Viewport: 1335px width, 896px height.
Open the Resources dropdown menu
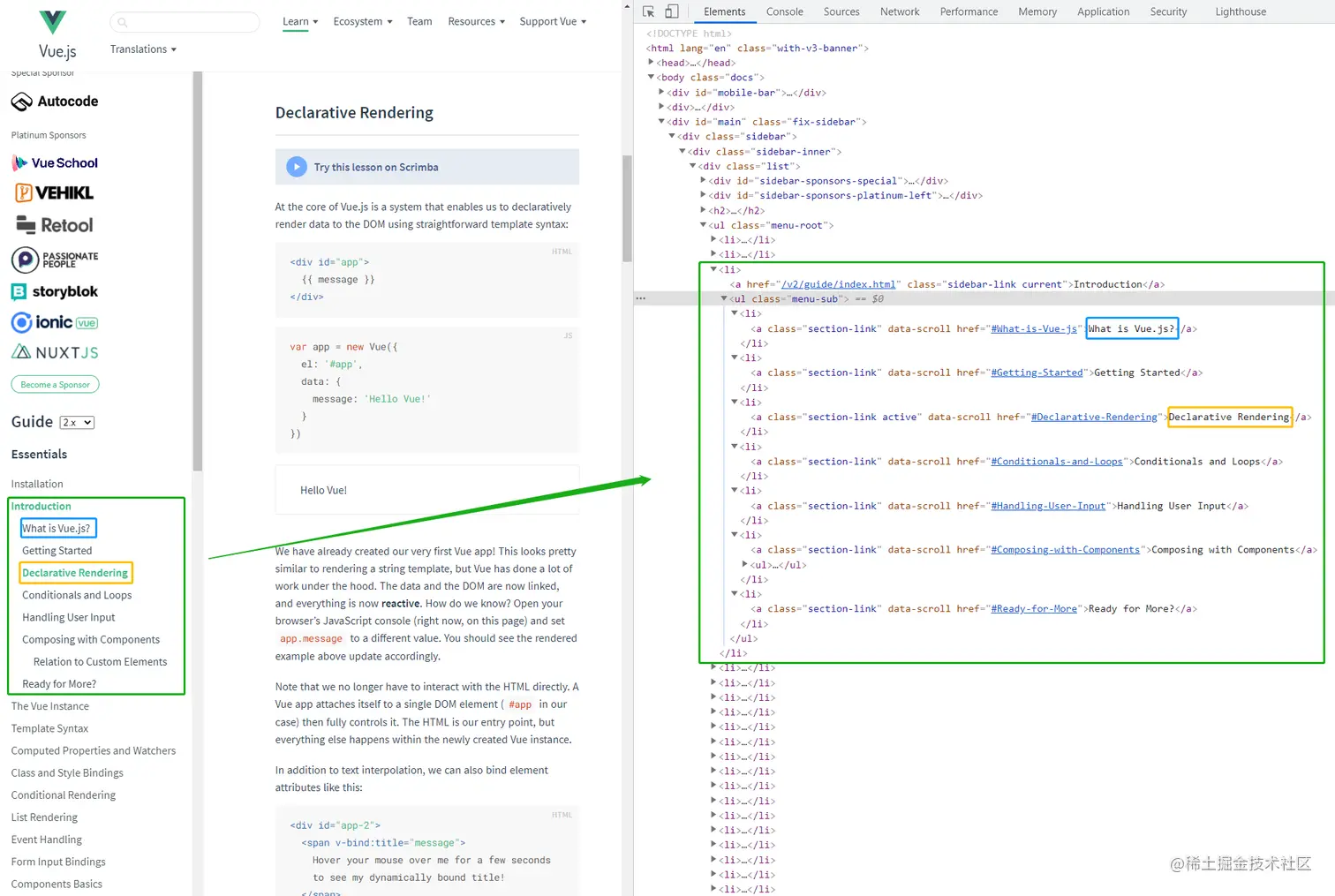click(477, 21)
